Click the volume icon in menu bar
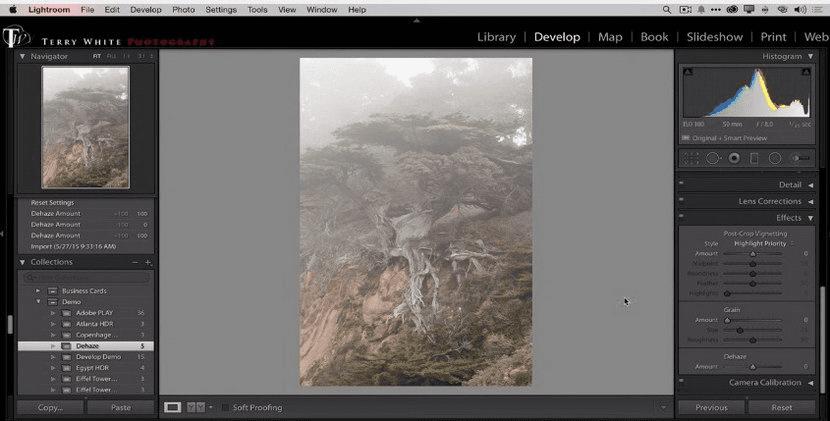 click(800, 10)
